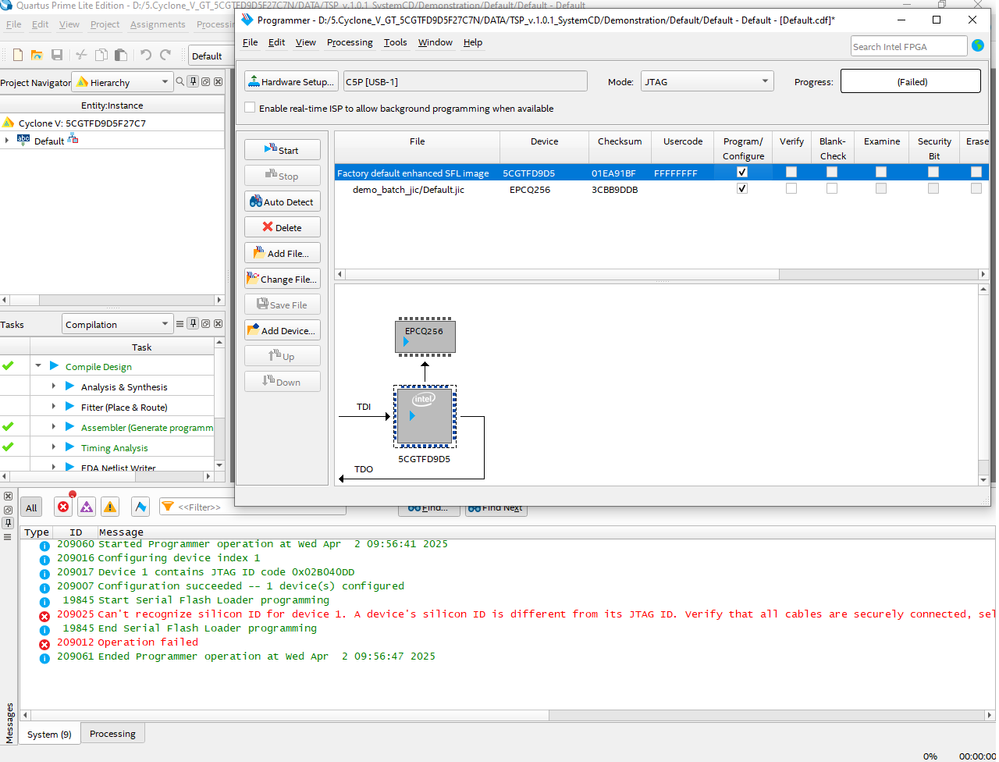Enable real-time ISP checkbox

pyautogui.click(x=250, y=108)
